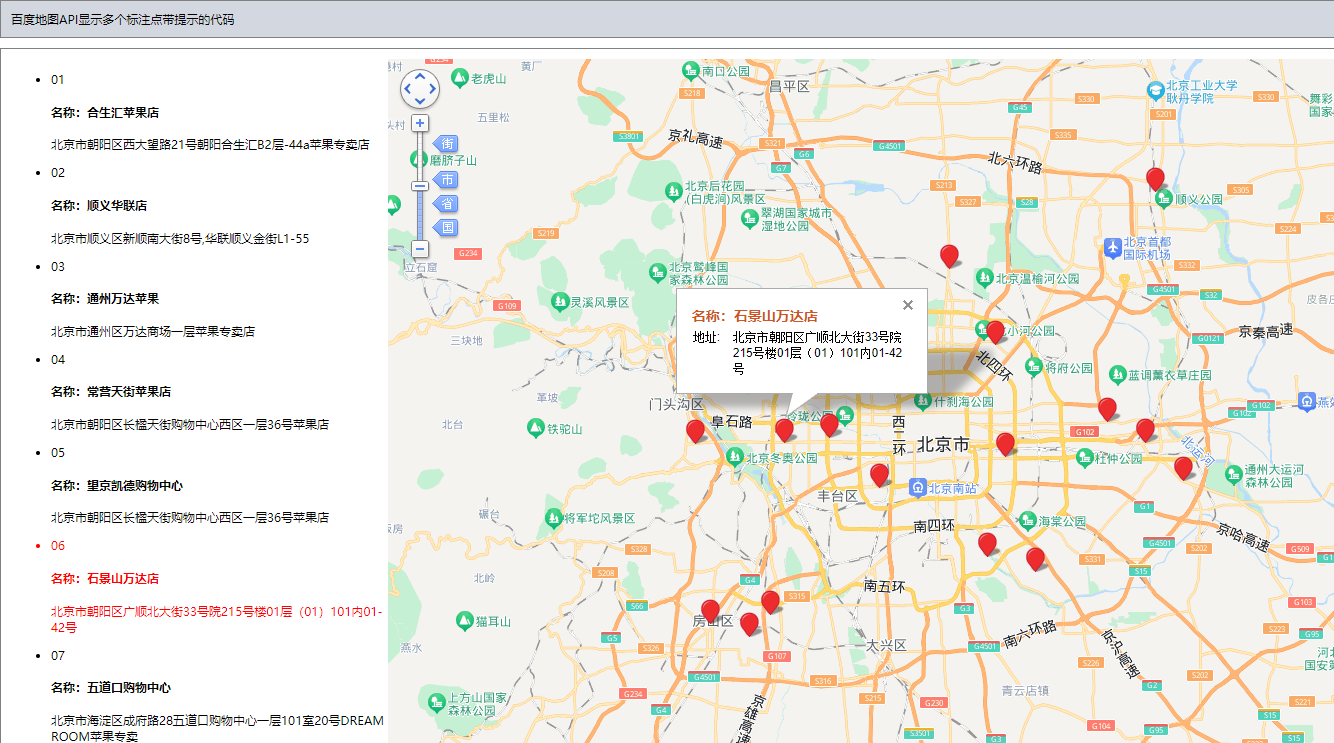Click address 北京市通州区万达商场一层苹果专卖店
Viewport: 1334px width, 743px height.
tap(153, 331)
